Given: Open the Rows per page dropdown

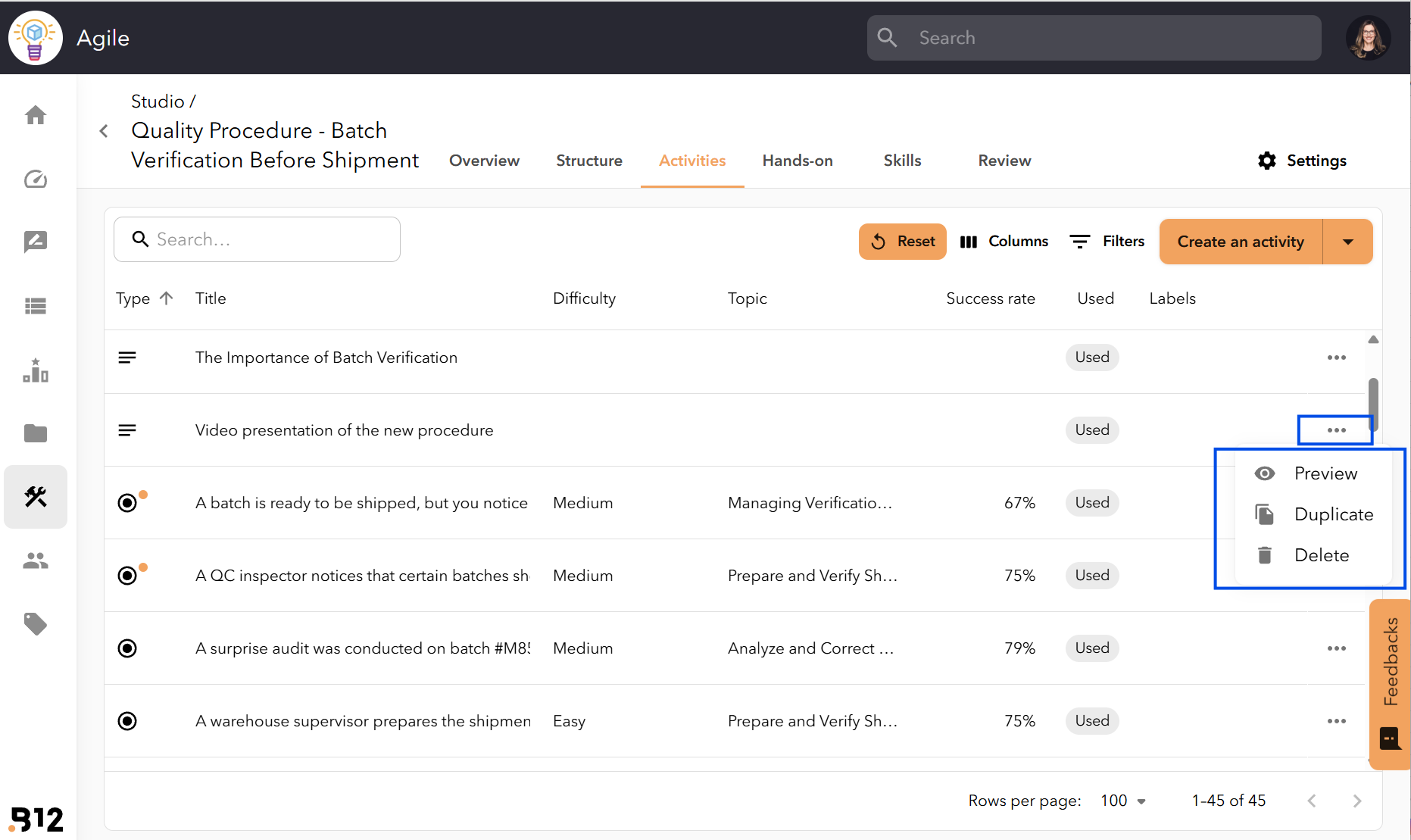Looking at the screenshot, I should [1123, 801].
